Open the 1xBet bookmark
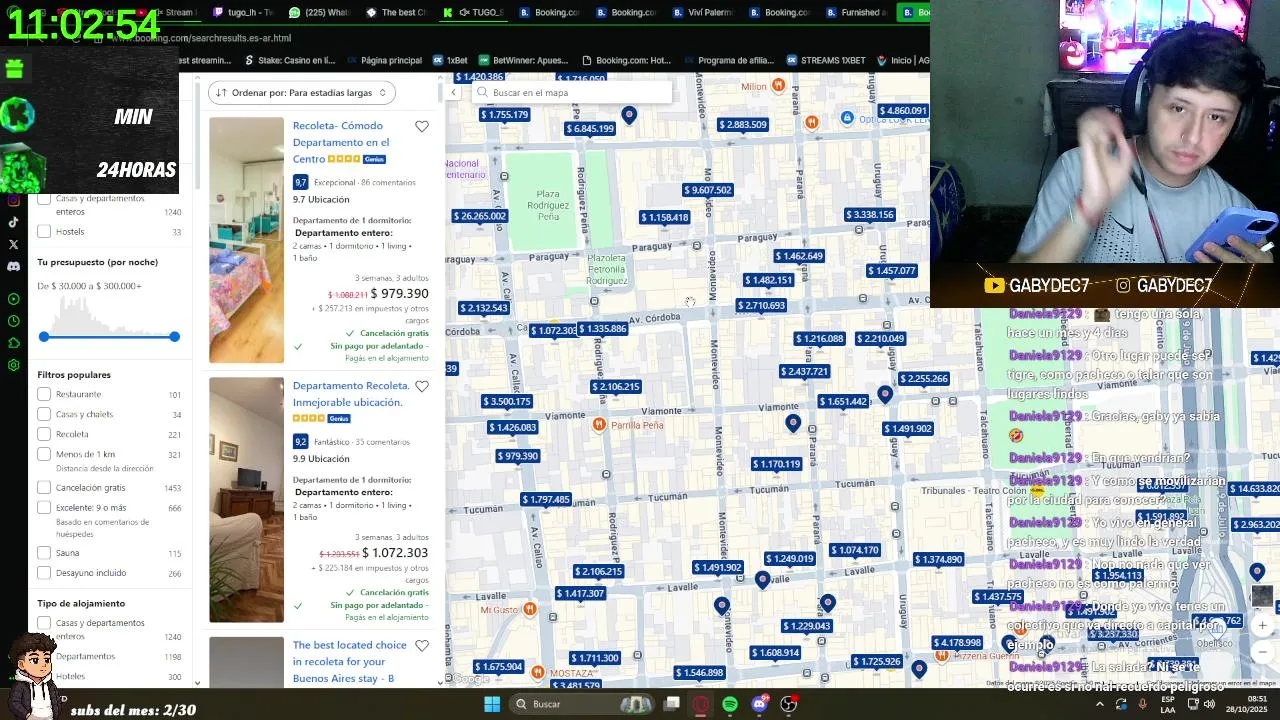The width and height of the screenshot is (1280, 720). coord(450,60)
